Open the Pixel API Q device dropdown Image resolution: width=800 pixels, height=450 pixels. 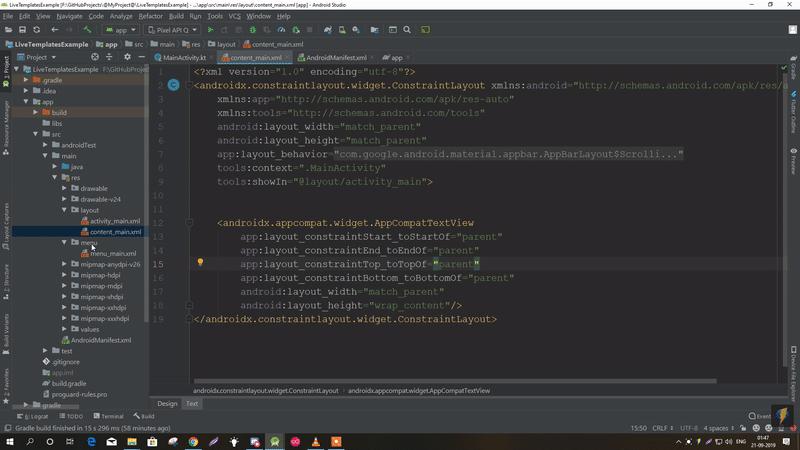tap(172, 30)
